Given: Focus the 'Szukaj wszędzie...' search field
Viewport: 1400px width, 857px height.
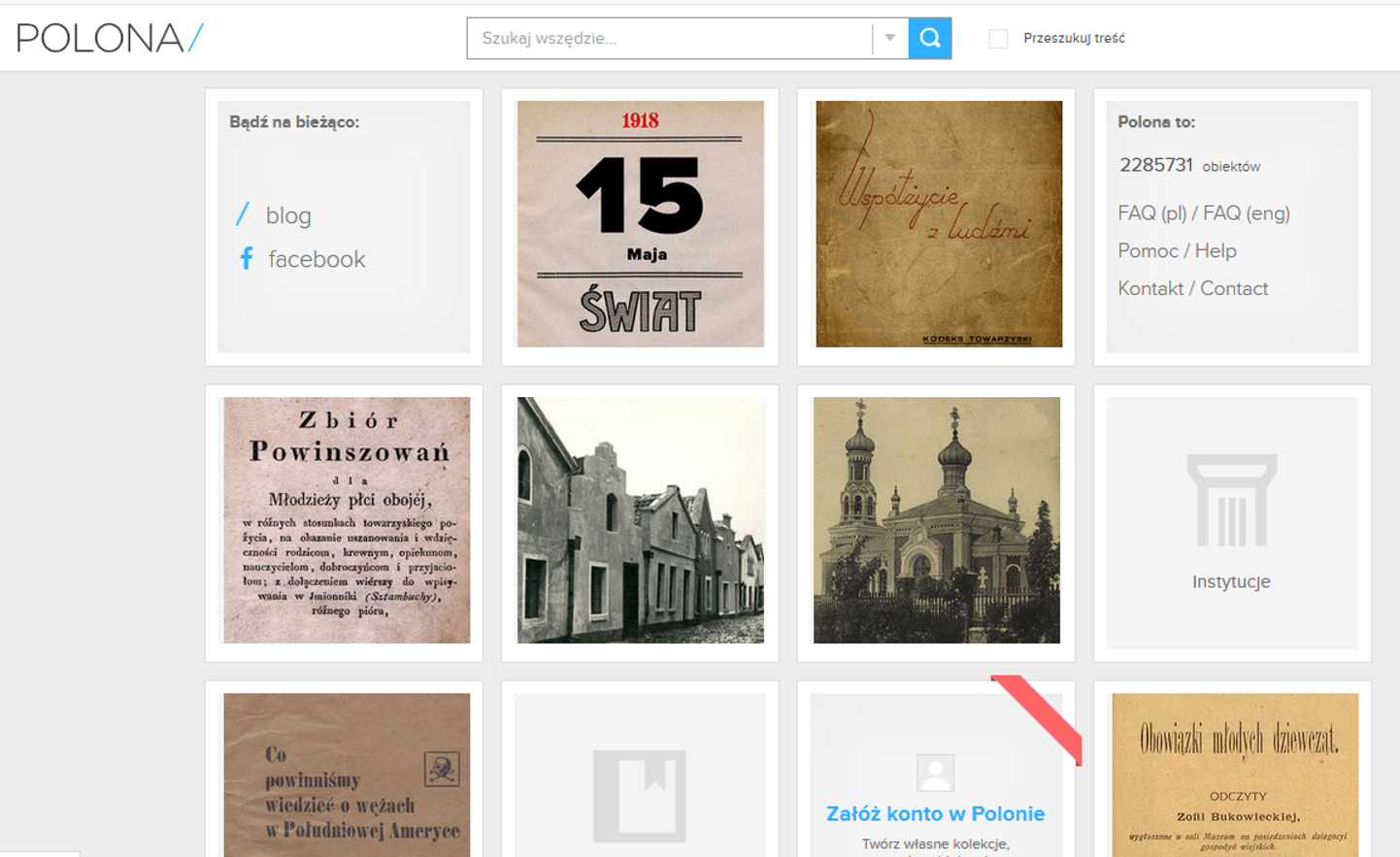Looking at the screenshot, I should point(670,38).
